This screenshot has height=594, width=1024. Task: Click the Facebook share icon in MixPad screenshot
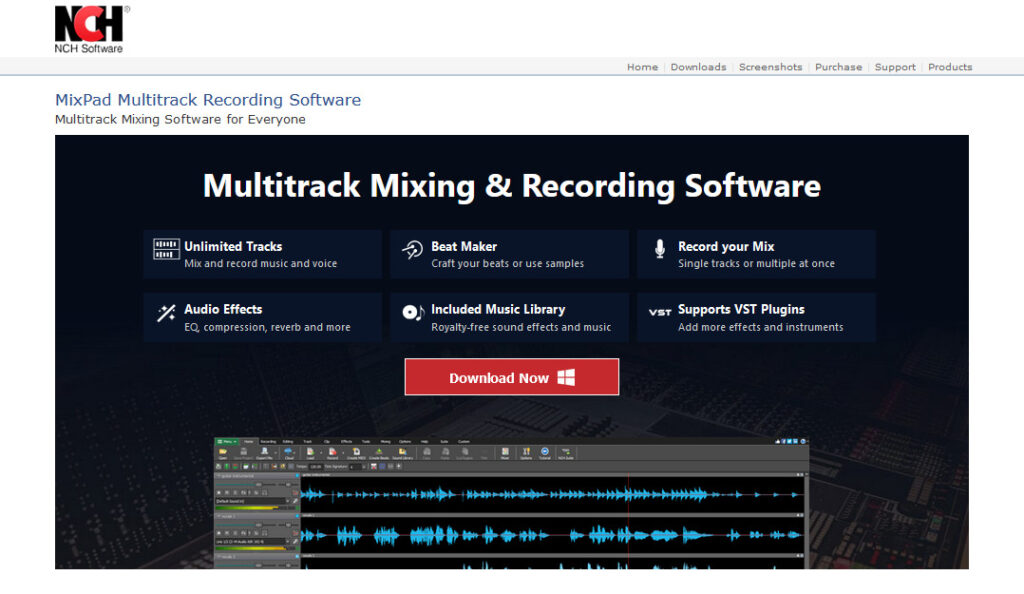click(x=783, y=441)
